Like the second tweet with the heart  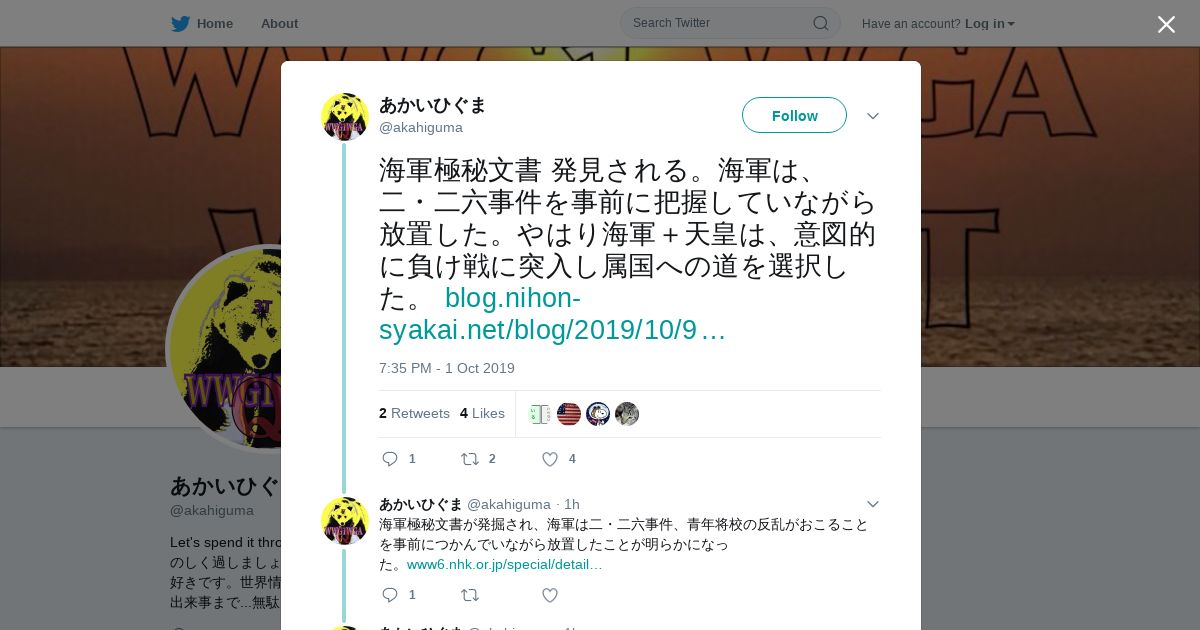(x=550, y=595)
